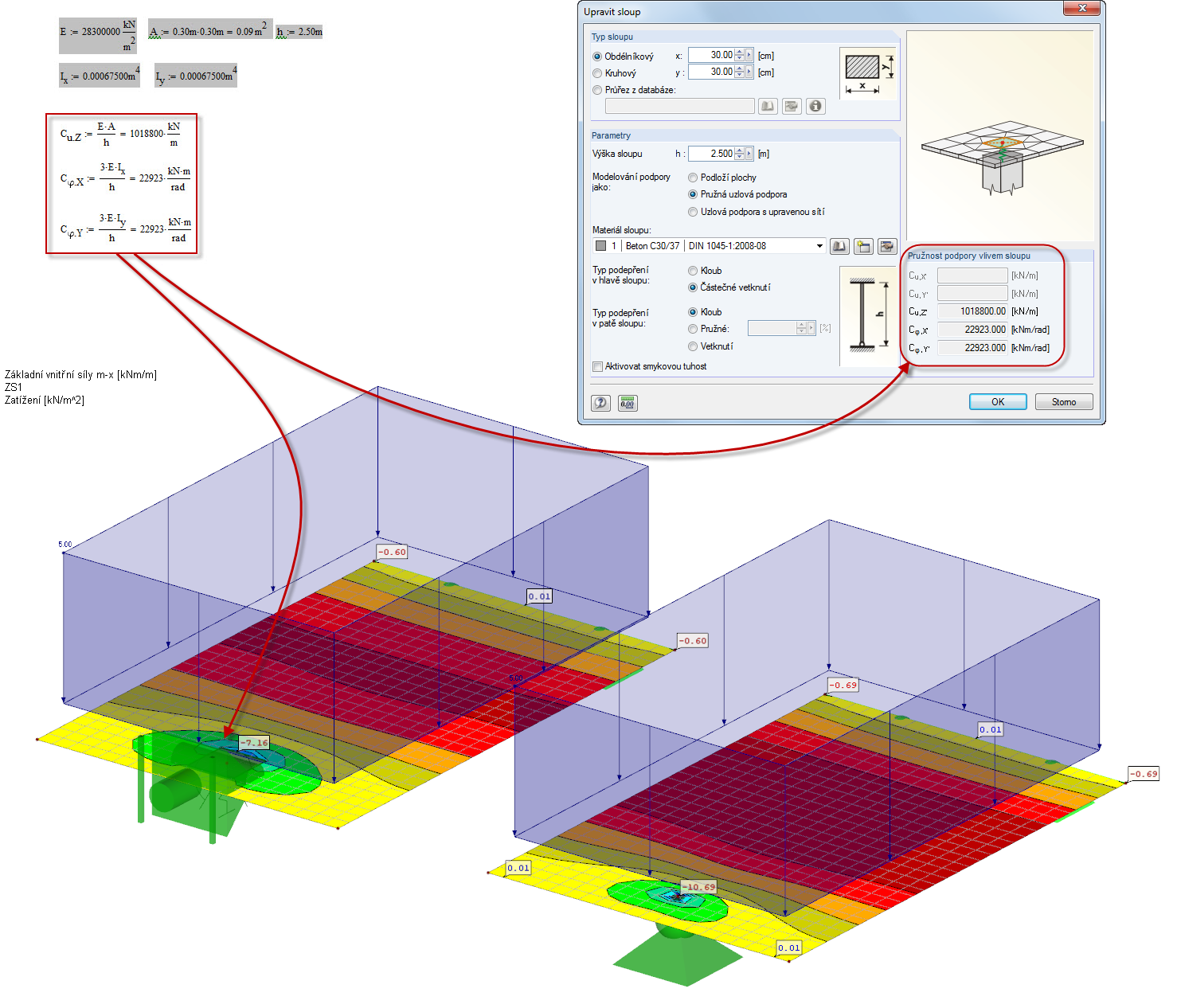
Task: Select Kloub for column head support
Action: pyautogui.click(x=693, y=271)
